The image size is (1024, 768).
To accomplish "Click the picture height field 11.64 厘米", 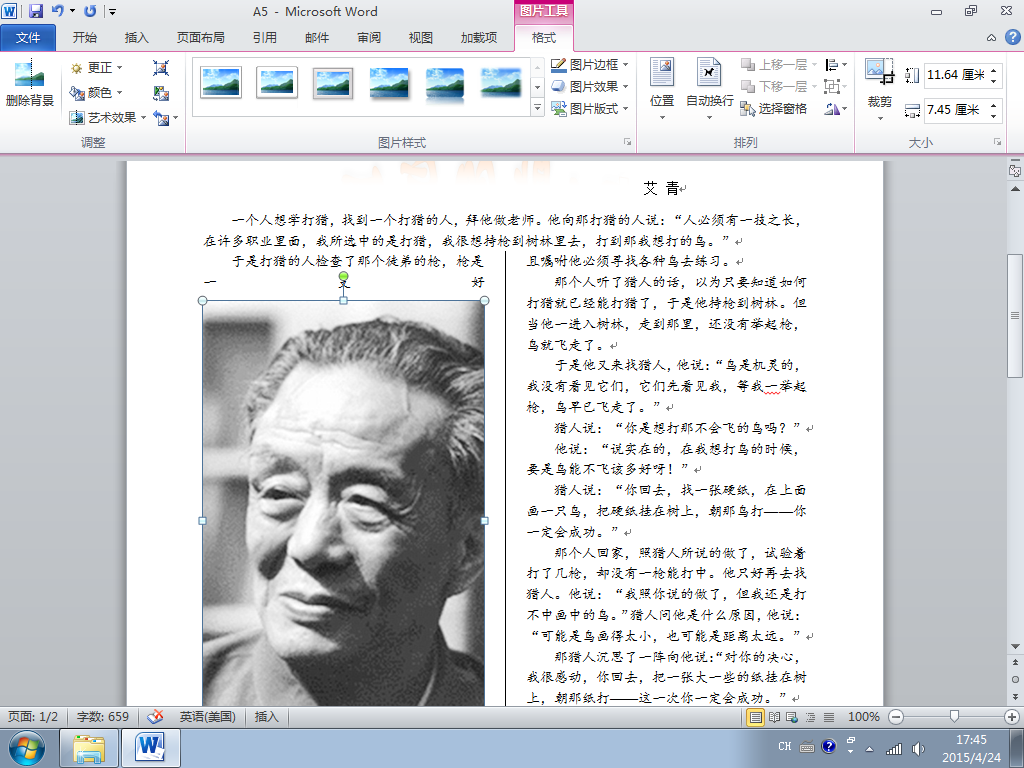I will (956, 75).
